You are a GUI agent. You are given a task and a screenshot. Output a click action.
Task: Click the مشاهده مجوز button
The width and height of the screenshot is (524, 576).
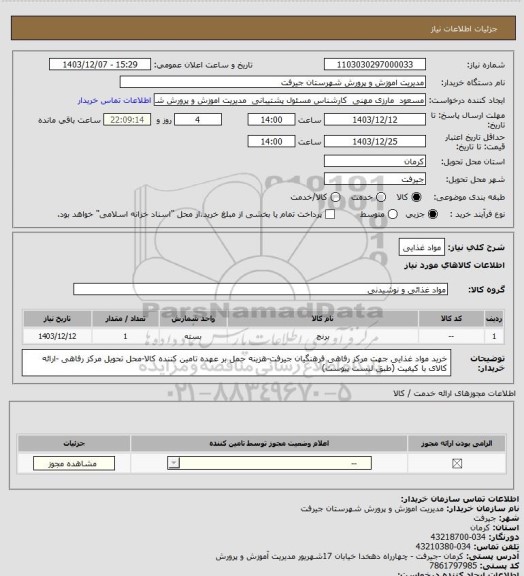pos(73,464)
